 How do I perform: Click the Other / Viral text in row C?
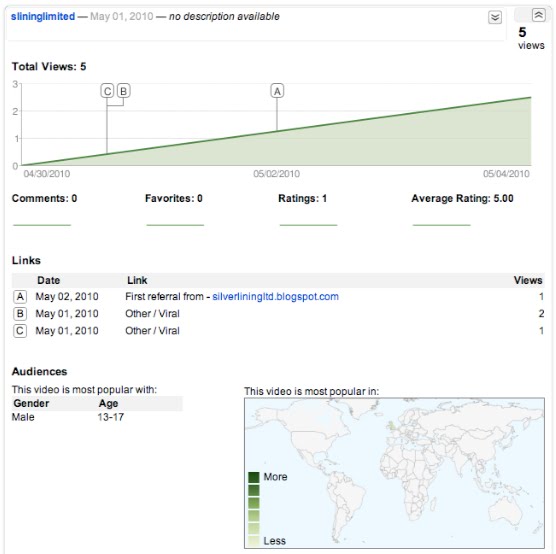coord(152,331)
